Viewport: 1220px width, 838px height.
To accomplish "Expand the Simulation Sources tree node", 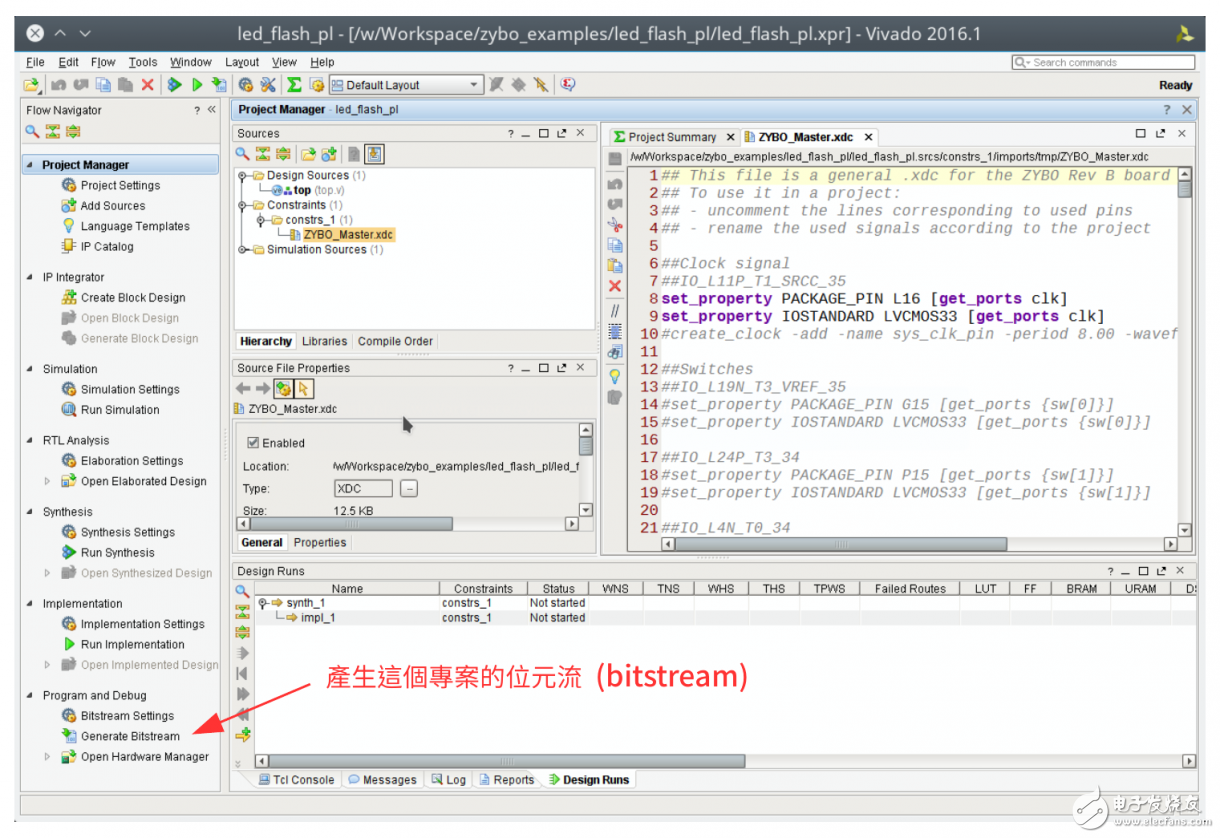I will (x=243, y=250).
